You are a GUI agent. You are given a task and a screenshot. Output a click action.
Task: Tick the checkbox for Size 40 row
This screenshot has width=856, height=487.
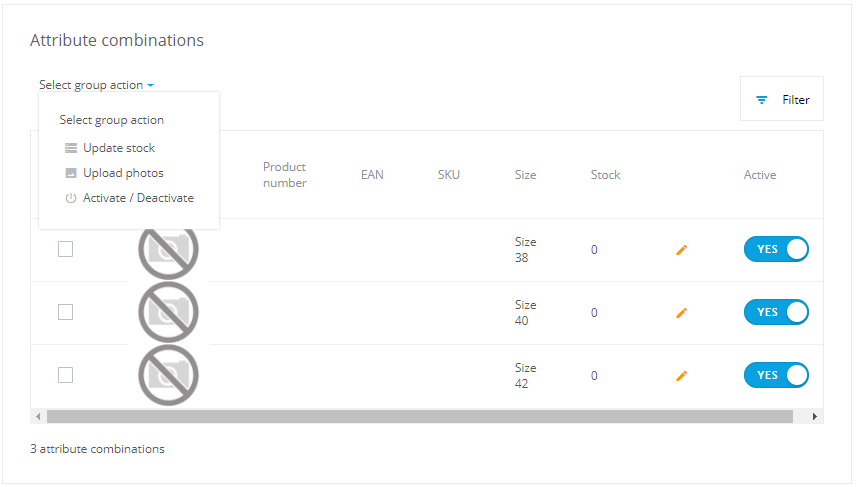coord(65,312)
